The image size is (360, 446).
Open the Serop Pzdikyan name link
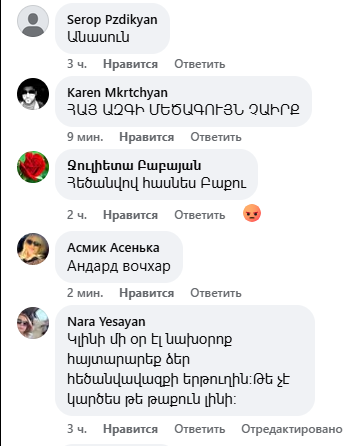(112, 20)
